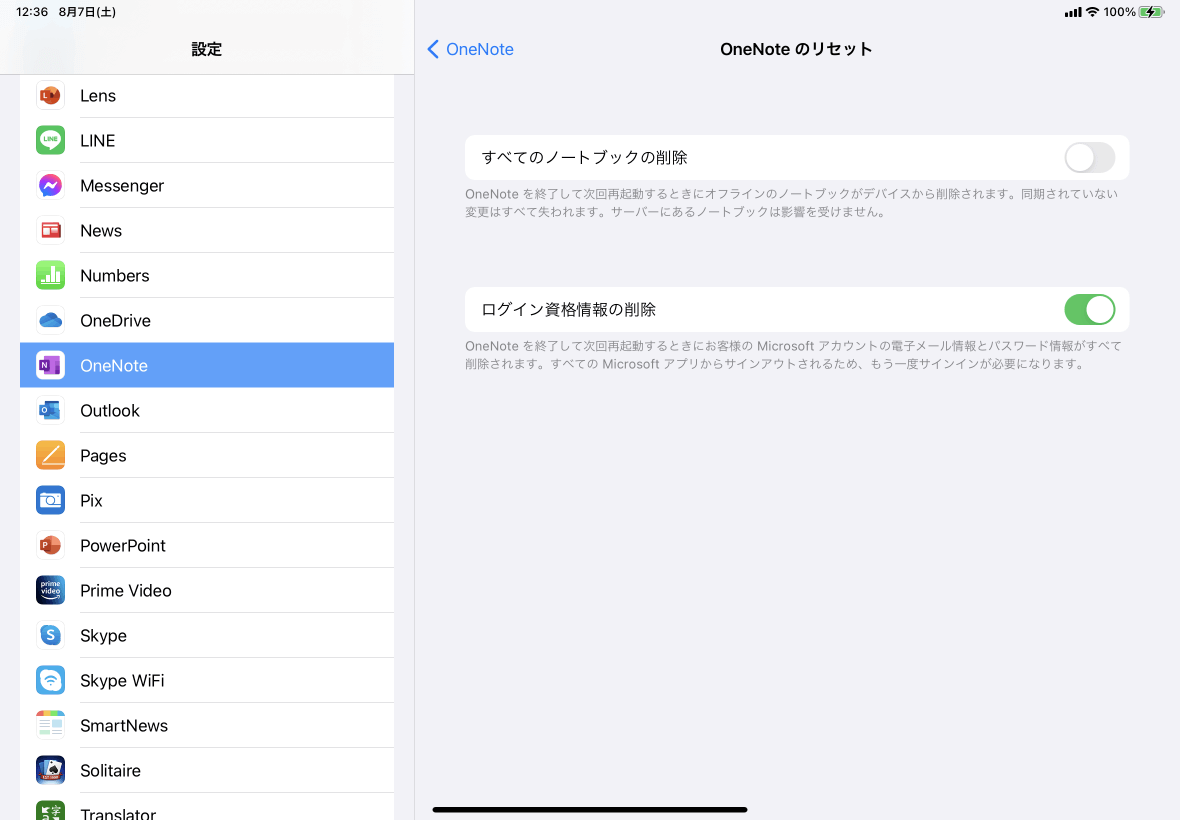Tap the Messenger app icon
The image size is (1180, 820).
click(x=50, y=186)
